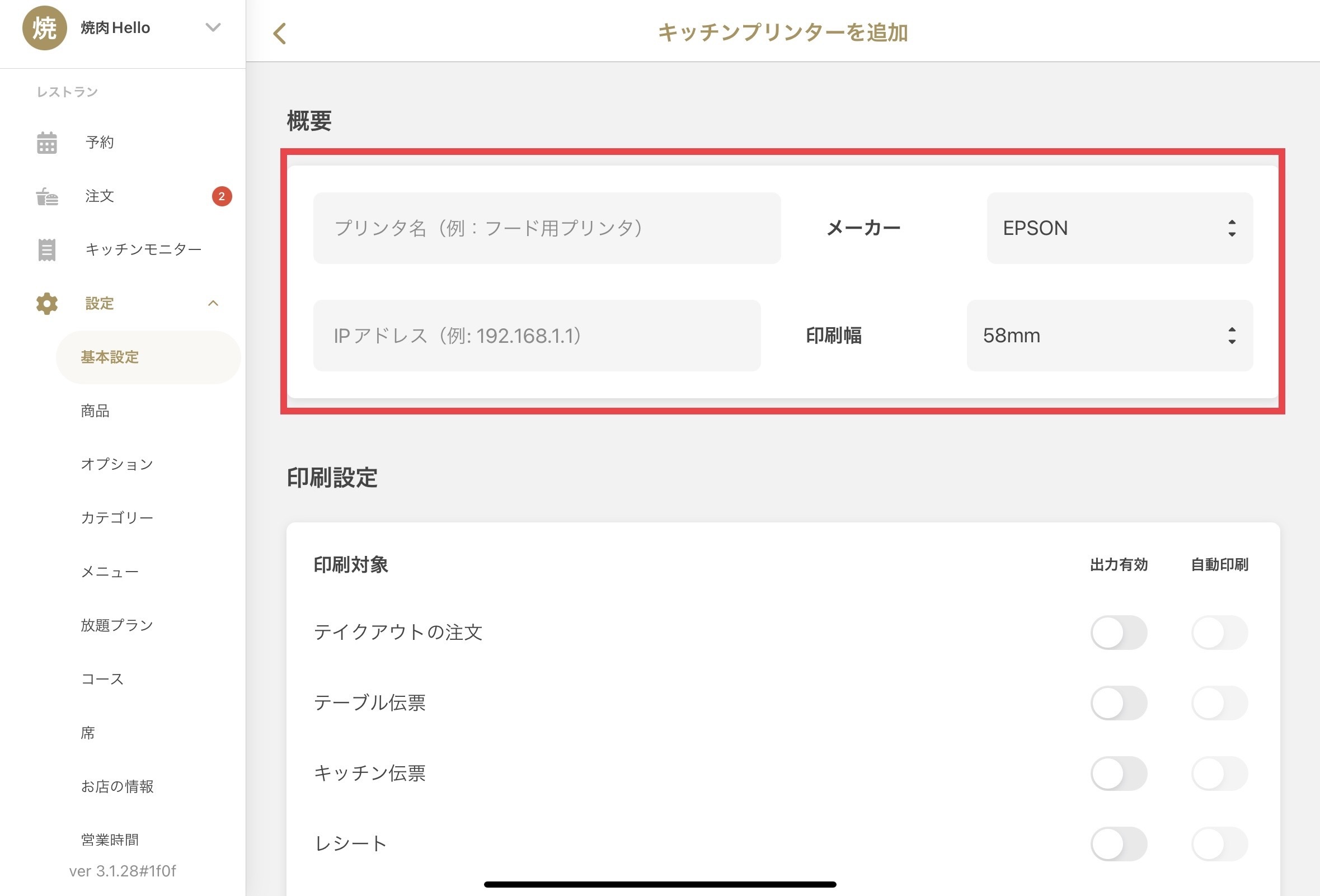
Task: Open the 印刷幅 58mm dropdown
Action: 1108,336
